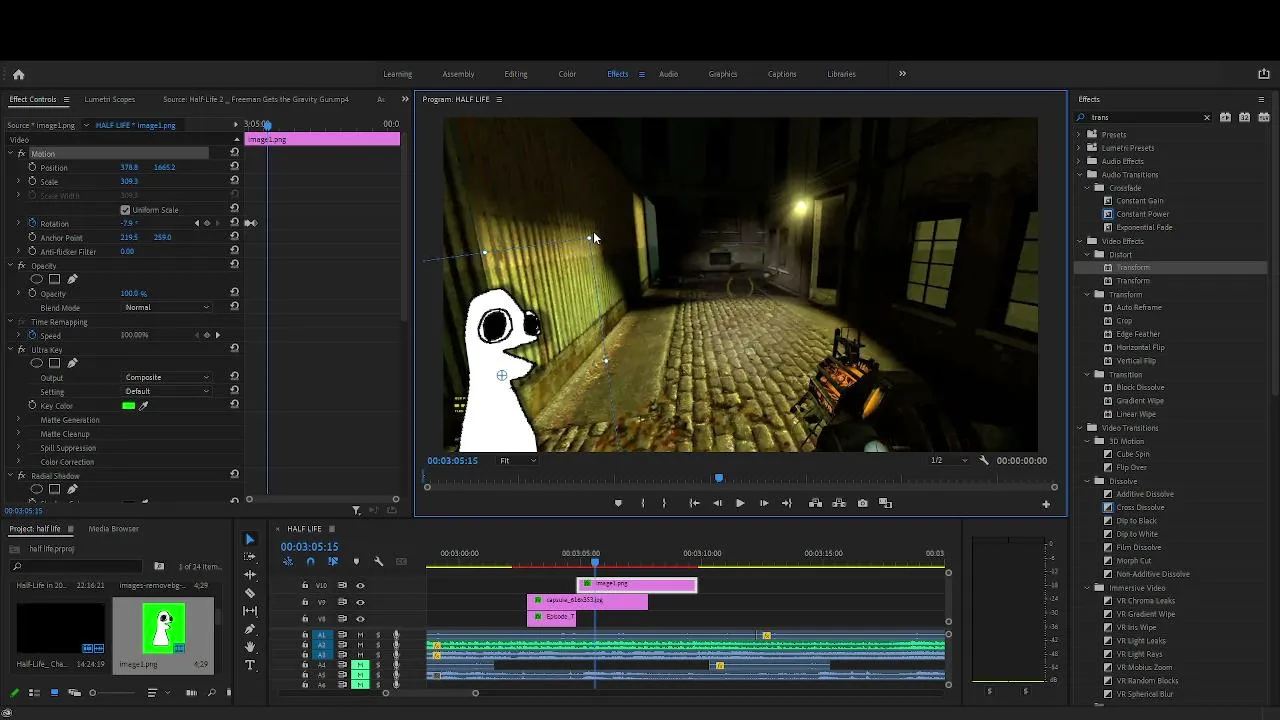Switch to the Audio workspace

click(x=668, y=74)
